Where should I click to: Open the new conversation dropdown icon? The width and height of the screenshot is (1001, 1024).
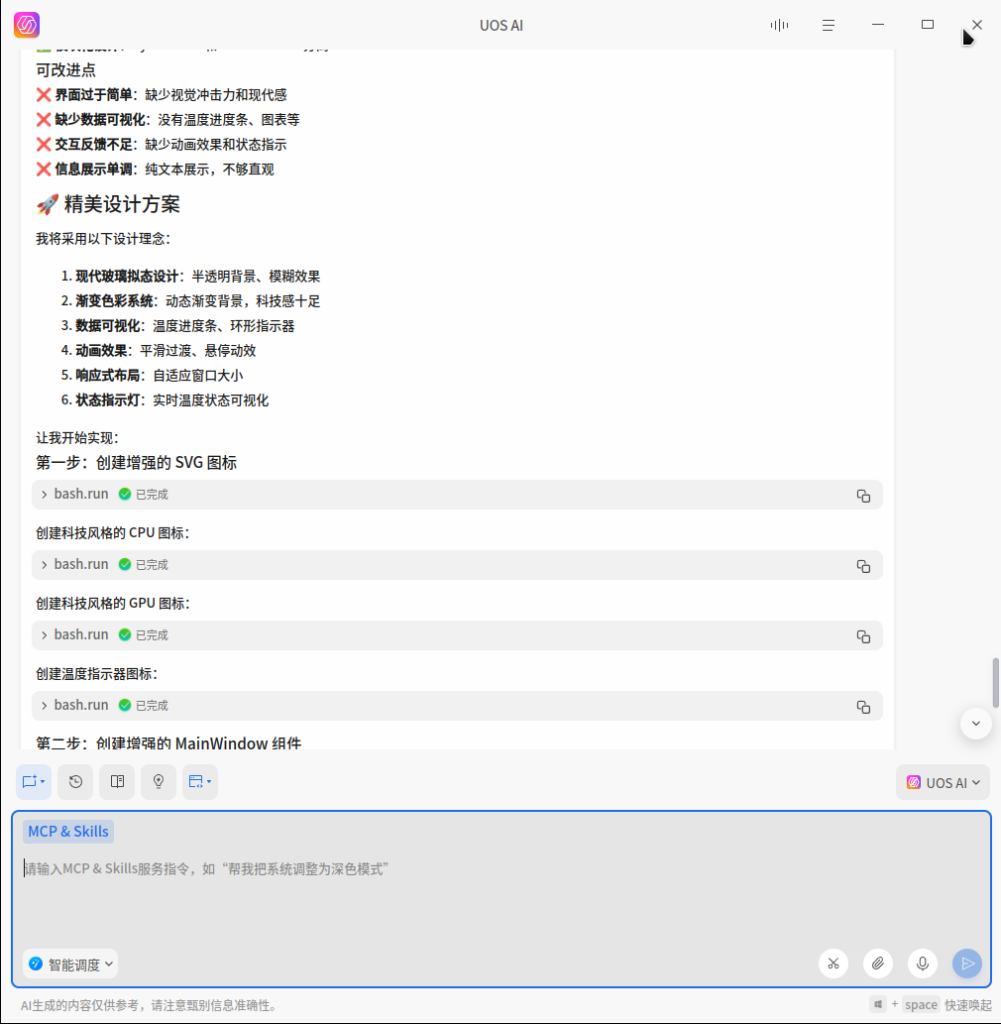click(33, 782)
